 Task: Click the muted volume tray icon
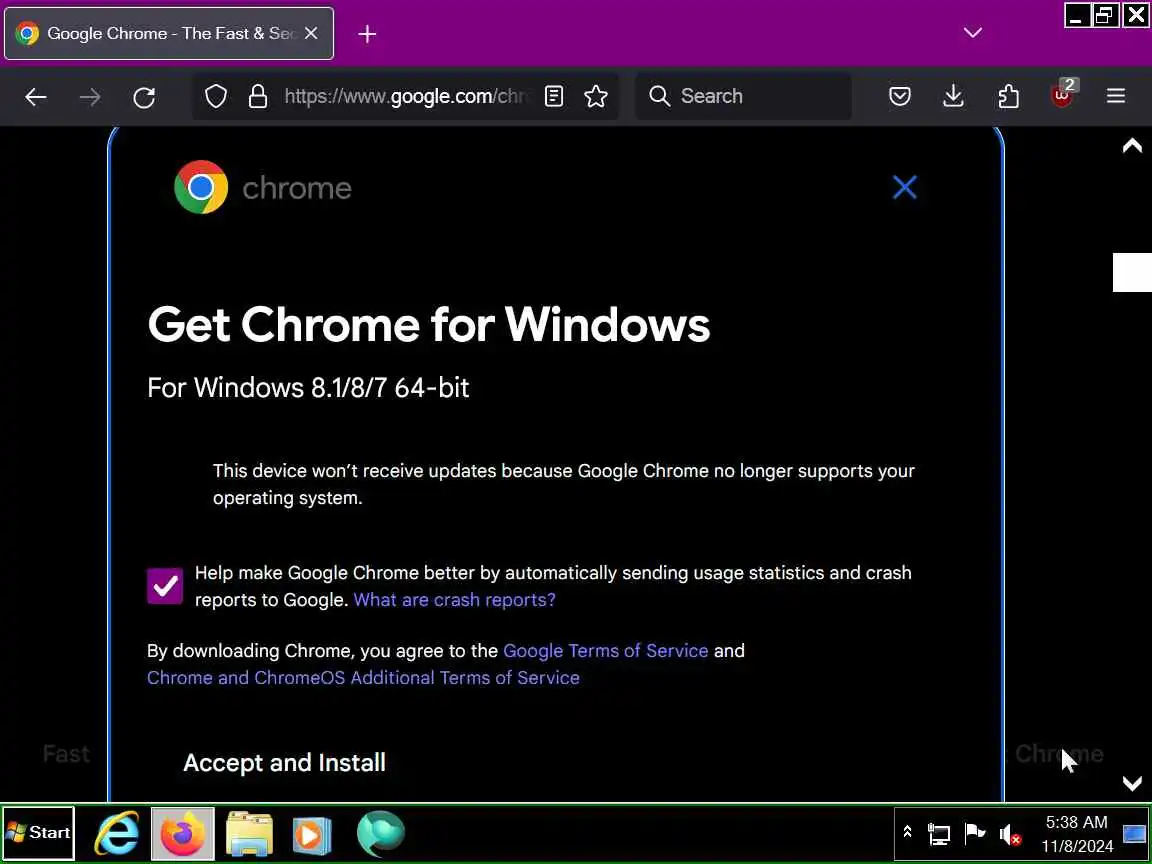coord(1010,835)
